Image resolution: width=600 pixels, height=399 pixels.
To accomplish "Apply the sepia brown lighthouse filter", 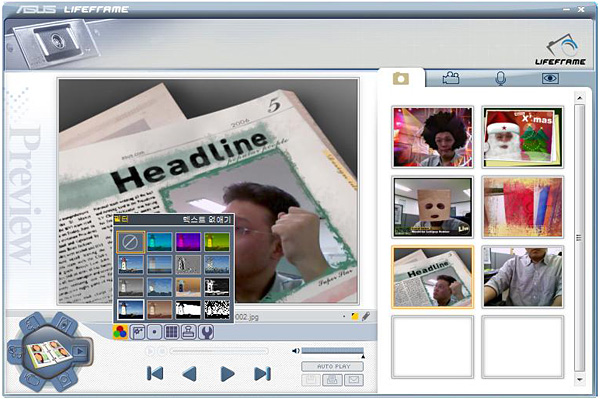I will pyautogui.click(x=160, y=309).
